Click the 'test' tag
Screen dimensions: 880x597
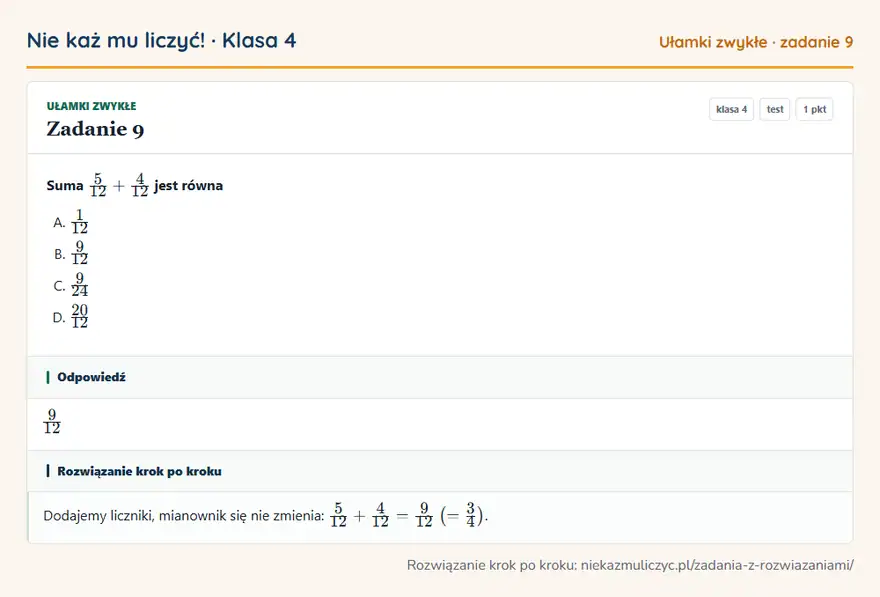774,109
